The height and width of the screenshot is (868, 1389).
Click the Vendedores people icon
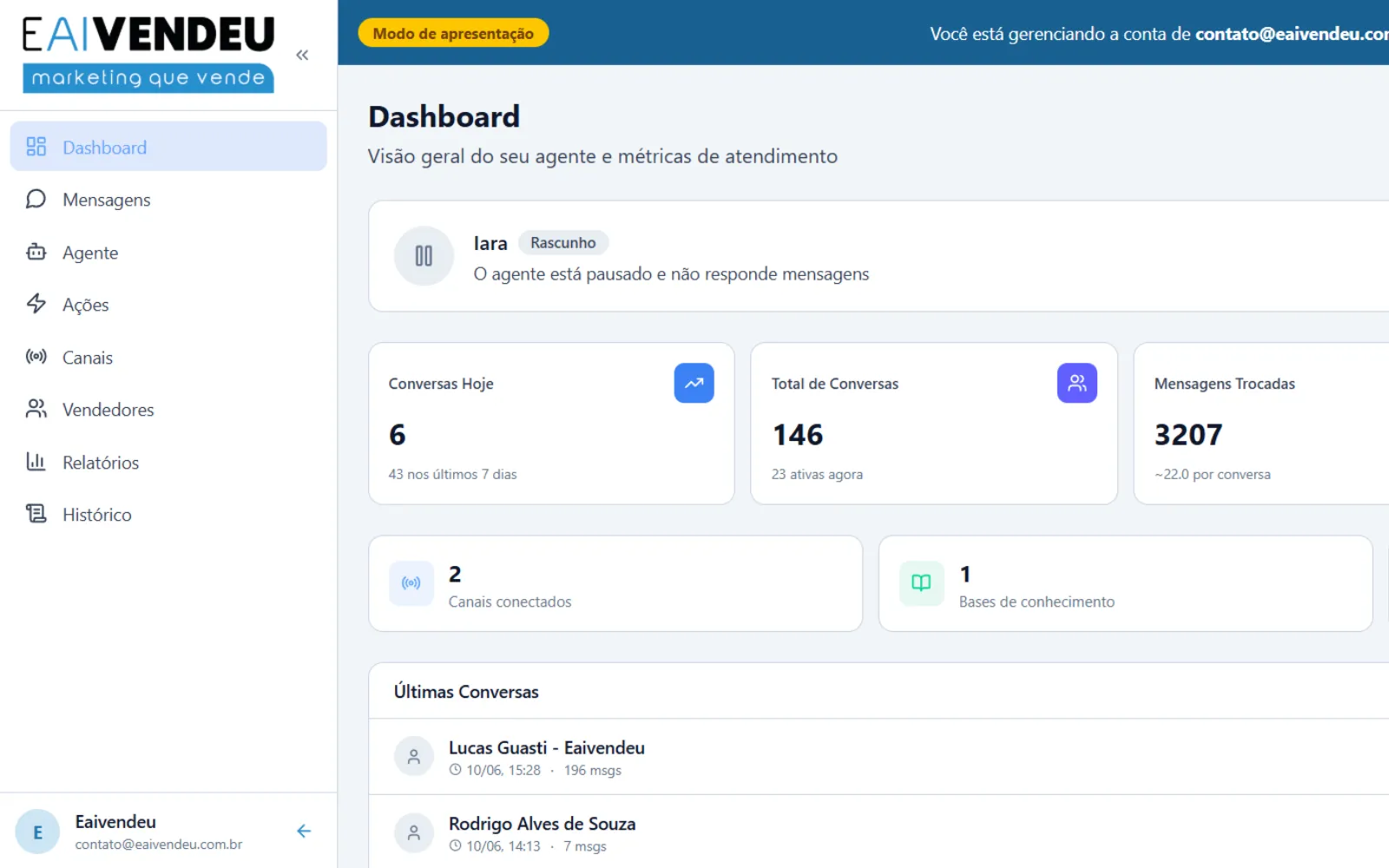pyautogui.click(x=36, y=409)
